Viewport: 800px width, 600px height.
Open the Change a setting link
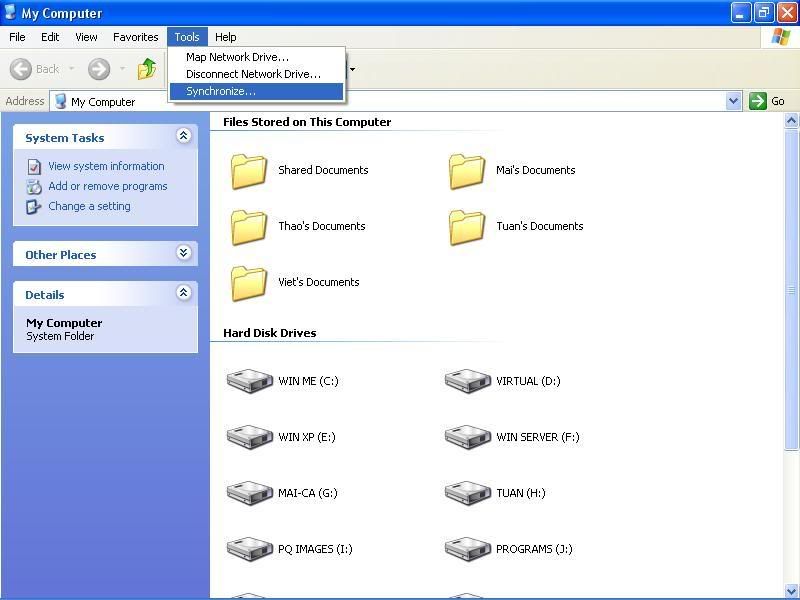click(89, 206)
